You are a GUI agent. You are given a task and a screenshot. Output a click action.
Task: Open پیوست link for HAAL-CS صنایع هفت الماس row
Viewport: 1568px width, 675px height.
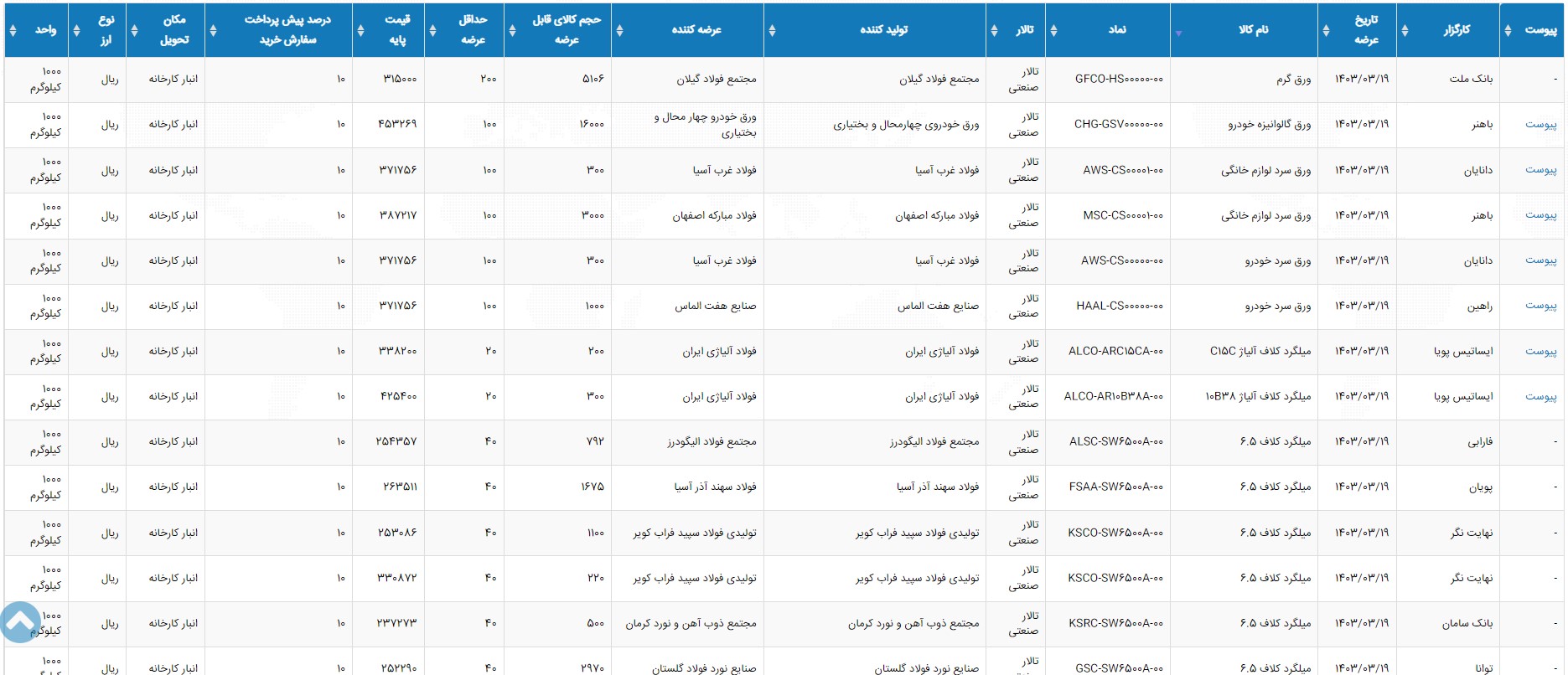click(x=1540, y=305)
